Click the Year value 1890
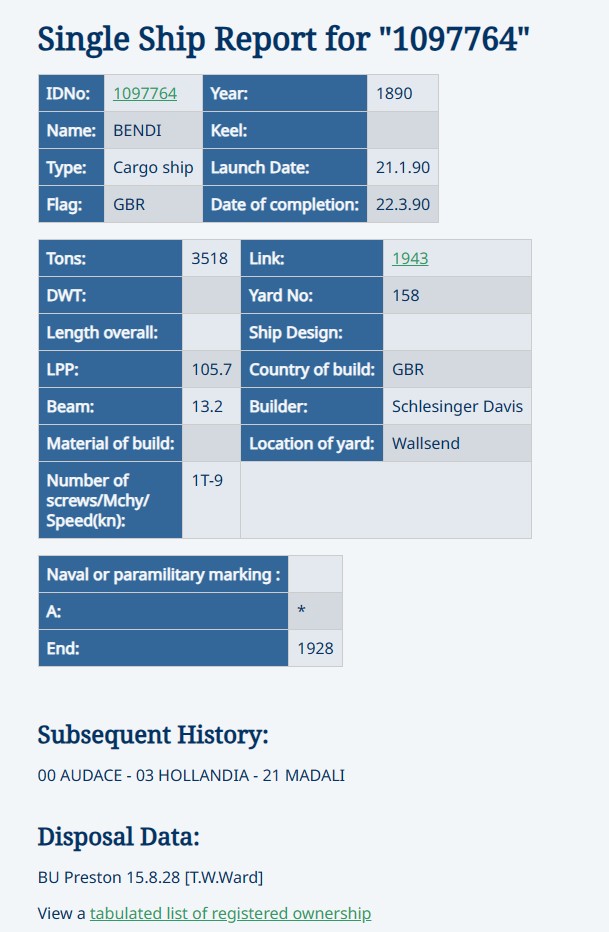609x932 pixels. [x=393, y=93]
